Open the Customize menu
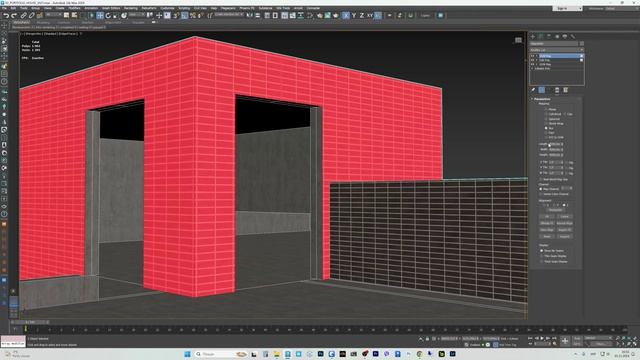This screenshot has width=640, height=360. 167,8
